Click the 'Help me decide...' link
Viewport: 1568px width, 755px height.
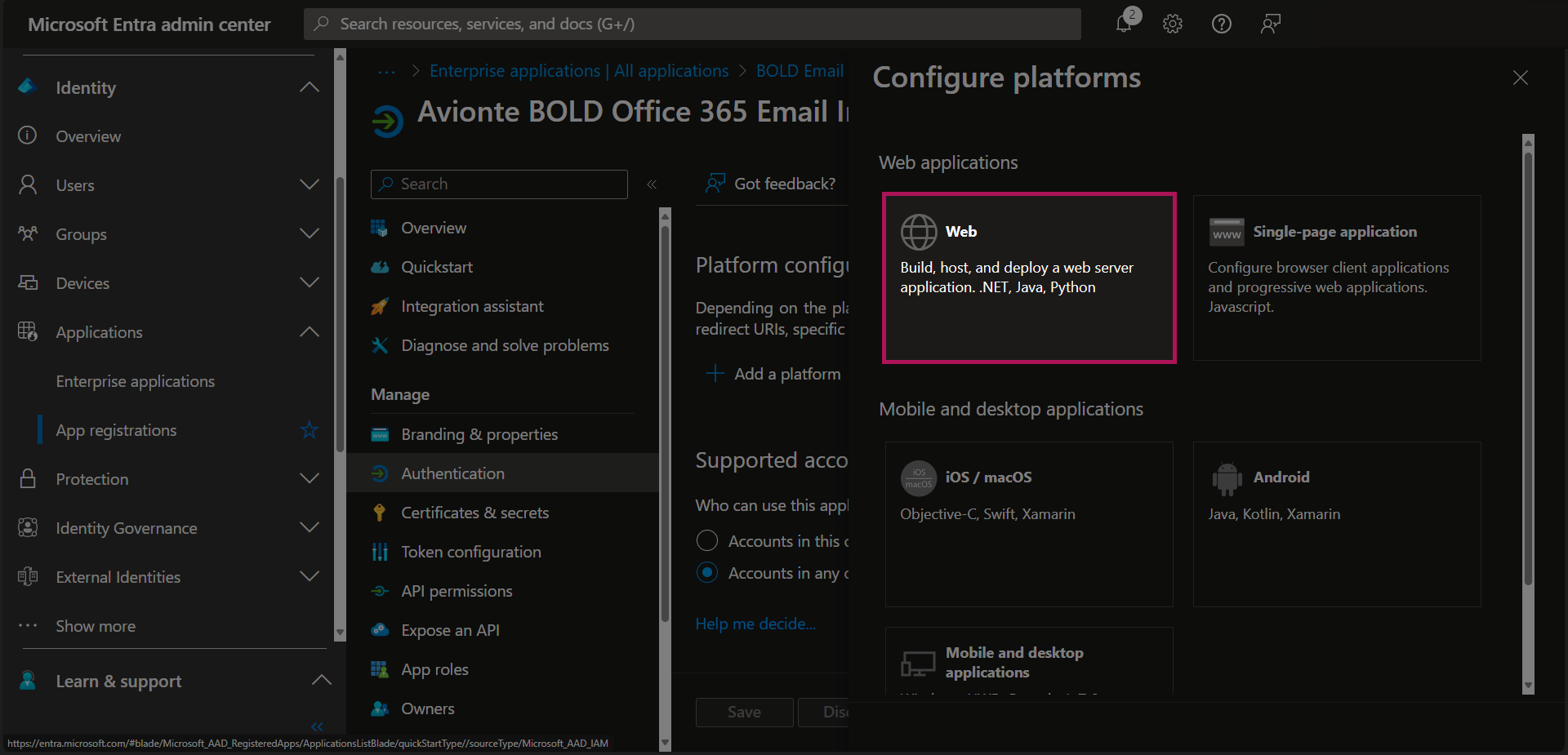[x=755, y=624]
